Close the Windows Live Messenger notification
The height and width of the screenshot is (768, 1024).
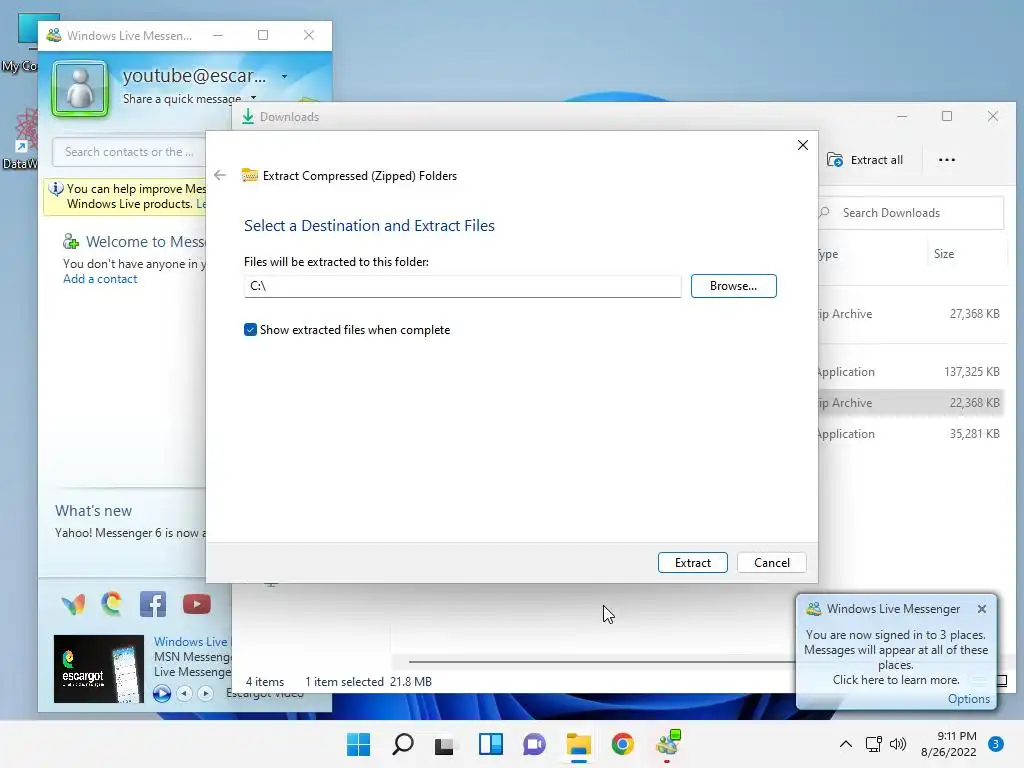982,609
